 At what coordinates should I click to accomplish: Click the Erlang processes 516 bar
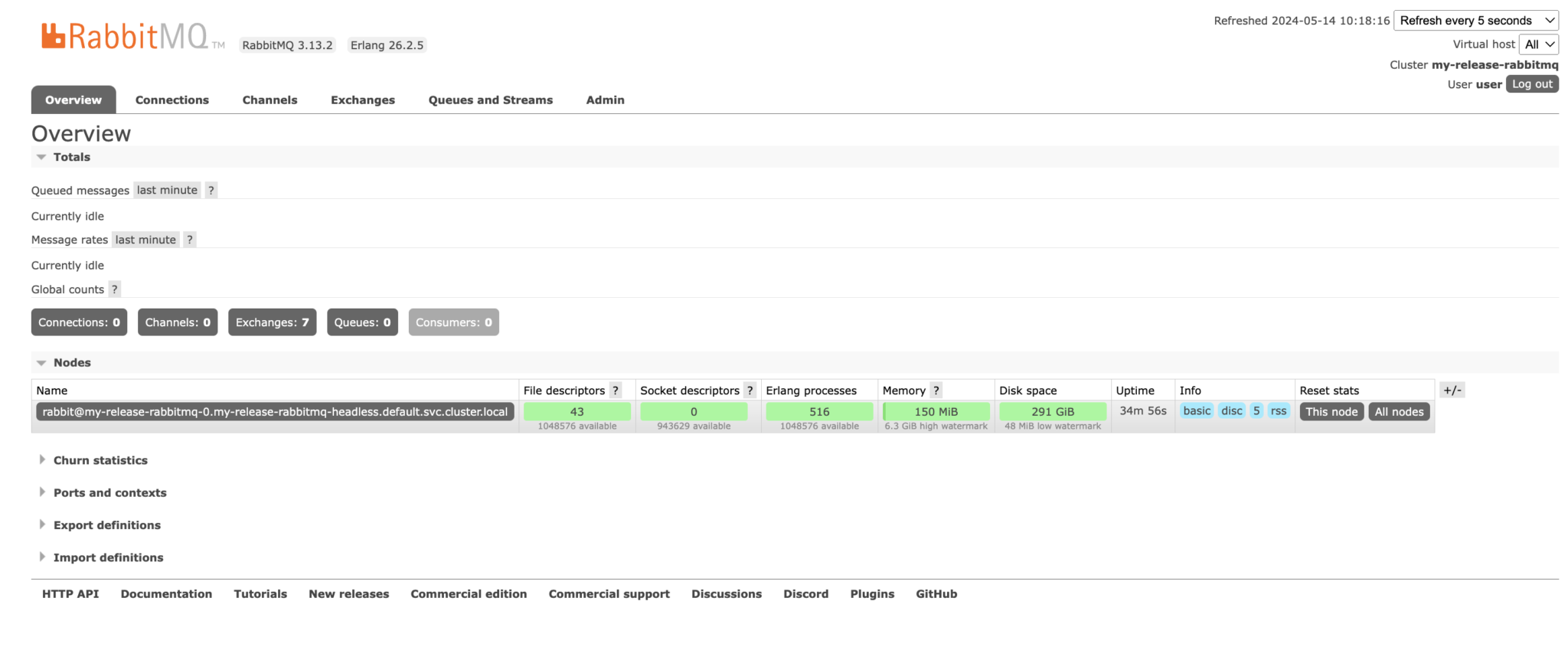click(x=819, y=412)
